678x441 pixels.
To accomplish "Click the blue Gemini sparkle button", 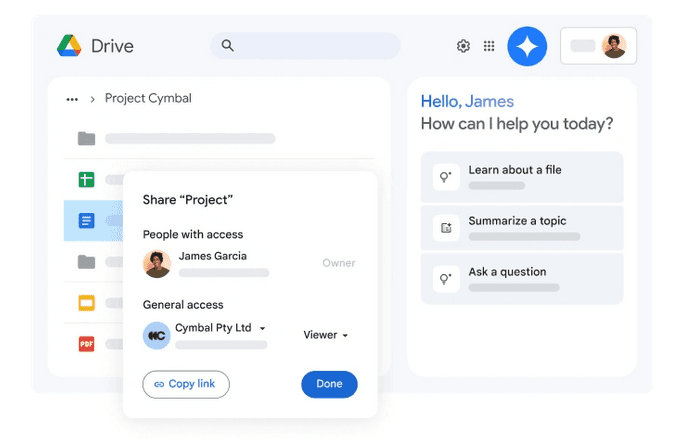I will pyautogui.click(x=527, y=46).
